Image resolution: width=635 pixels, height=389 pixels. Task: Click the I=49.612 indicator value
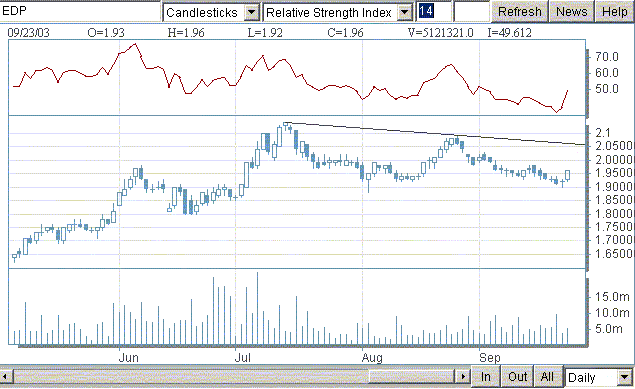(x=509, y=33)
